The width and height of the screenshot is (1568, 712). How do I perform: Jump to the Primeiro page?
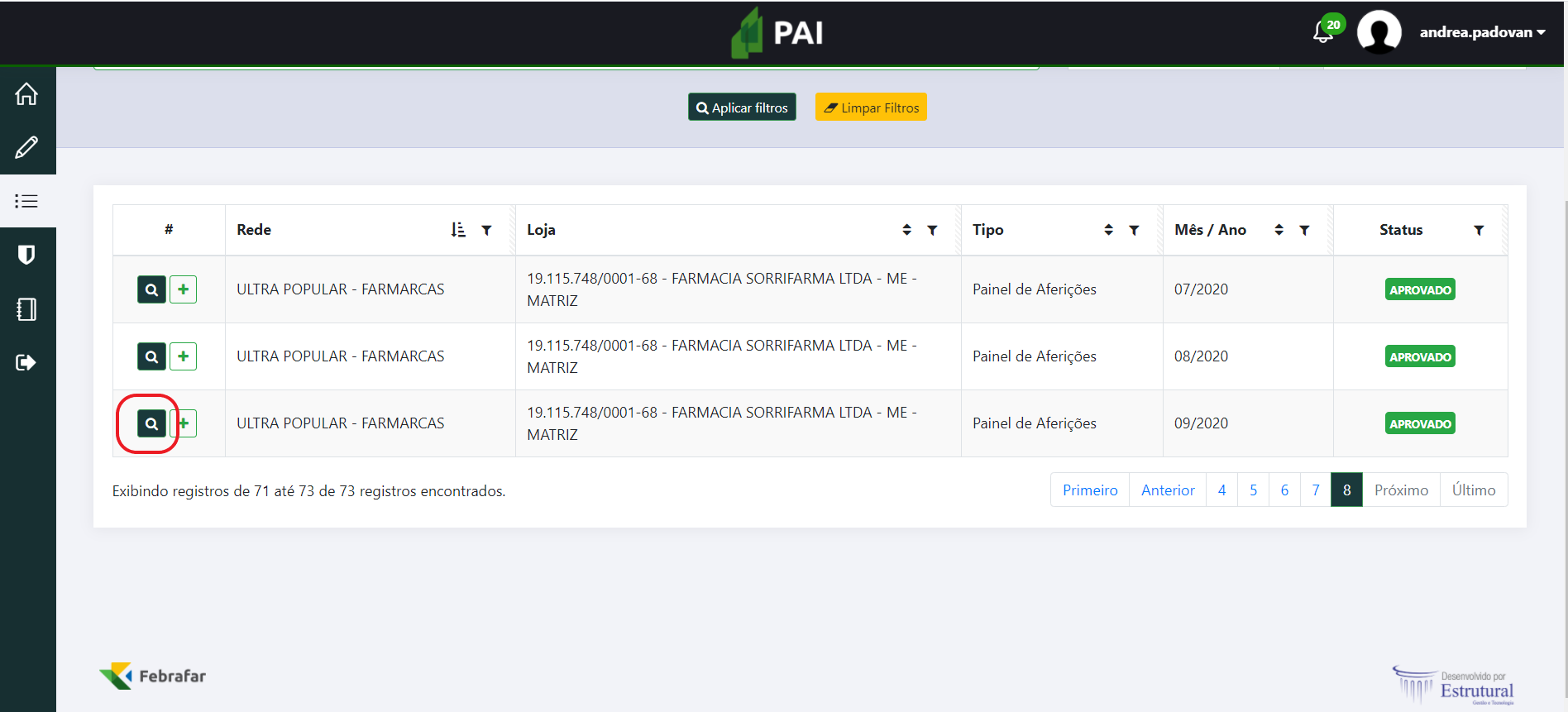pos(1089,490)
